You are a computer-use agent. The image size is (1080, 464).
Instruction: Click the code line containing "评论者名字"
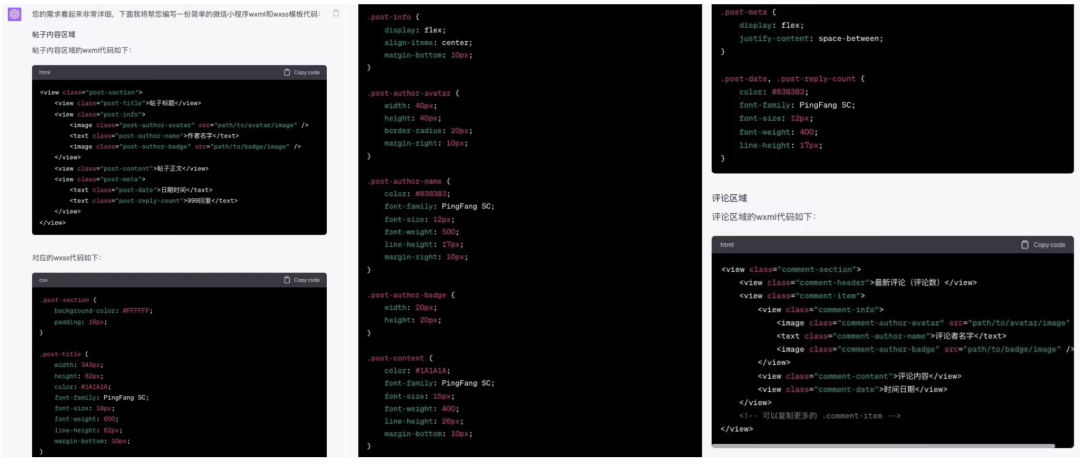point(891,336)
